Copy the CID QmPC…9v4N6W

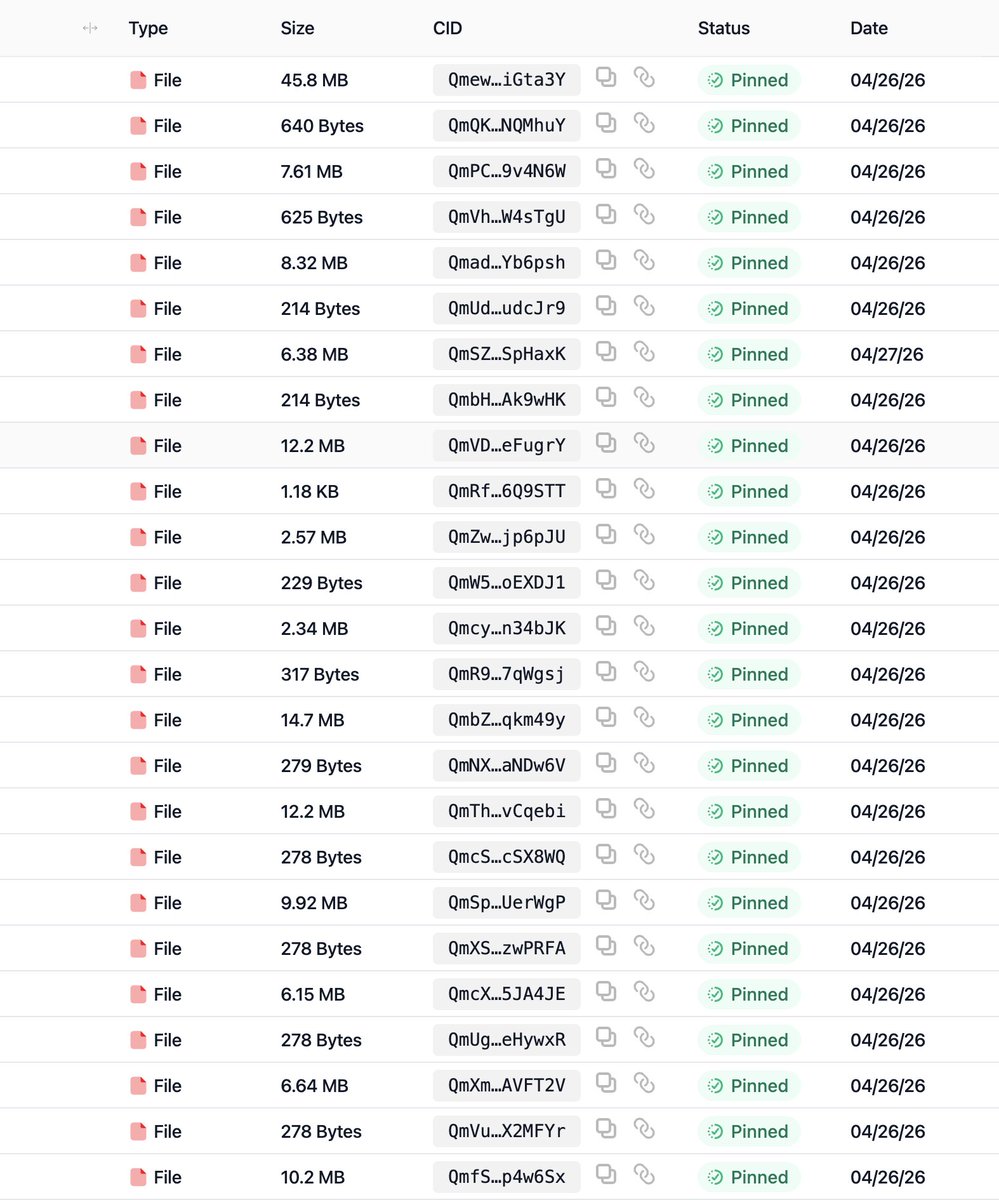click(x=606, y=170)
